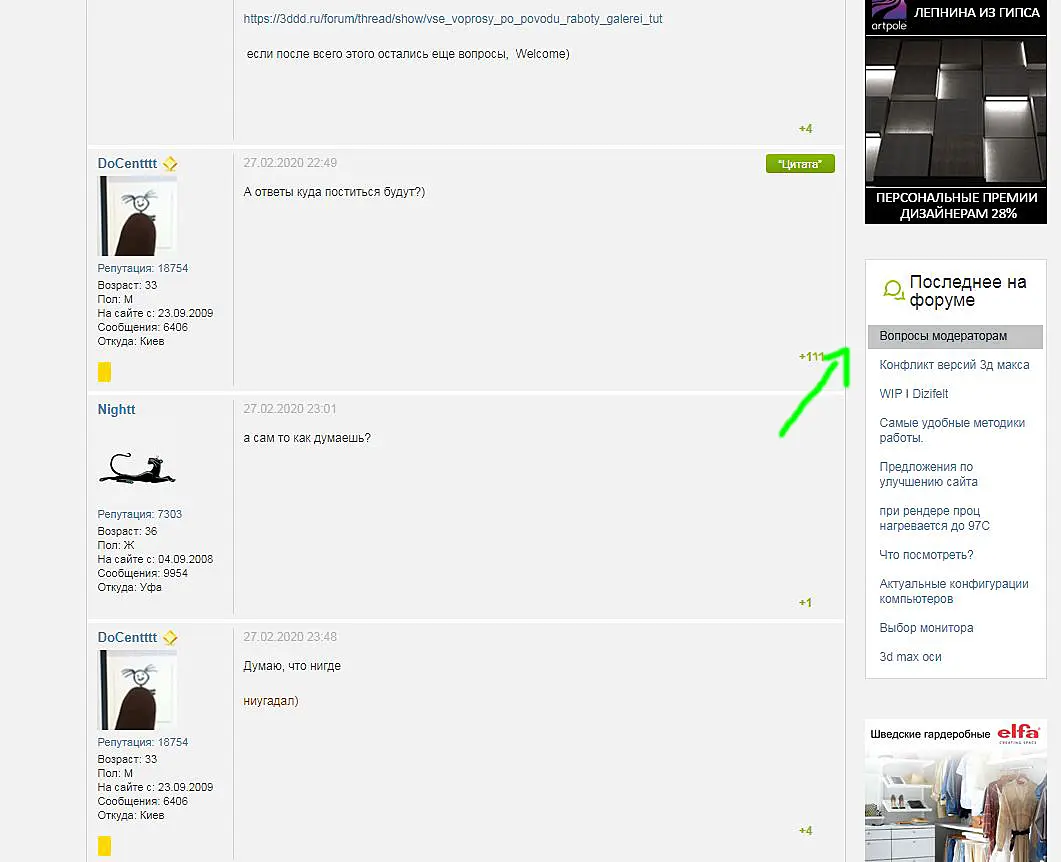This screenshot has width=1061, height=862.
Task: Click the gold badge icon beside the first DoCentttt username
Action: pos(171,164)
